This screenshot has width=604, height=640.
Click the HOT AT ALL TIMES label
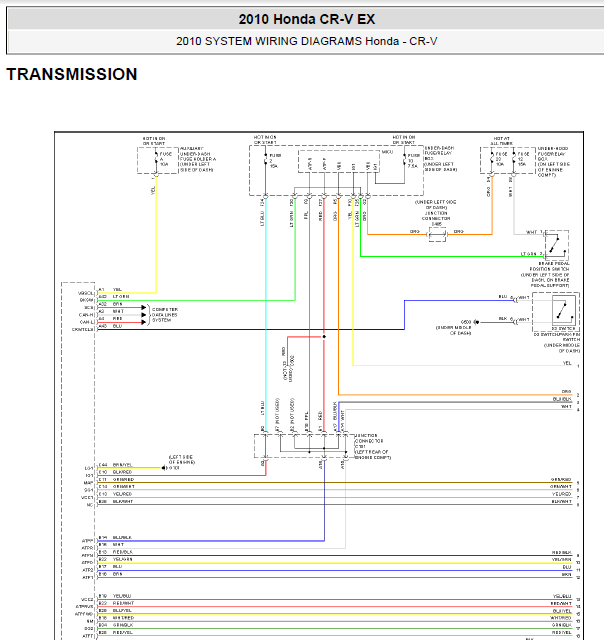502,141
